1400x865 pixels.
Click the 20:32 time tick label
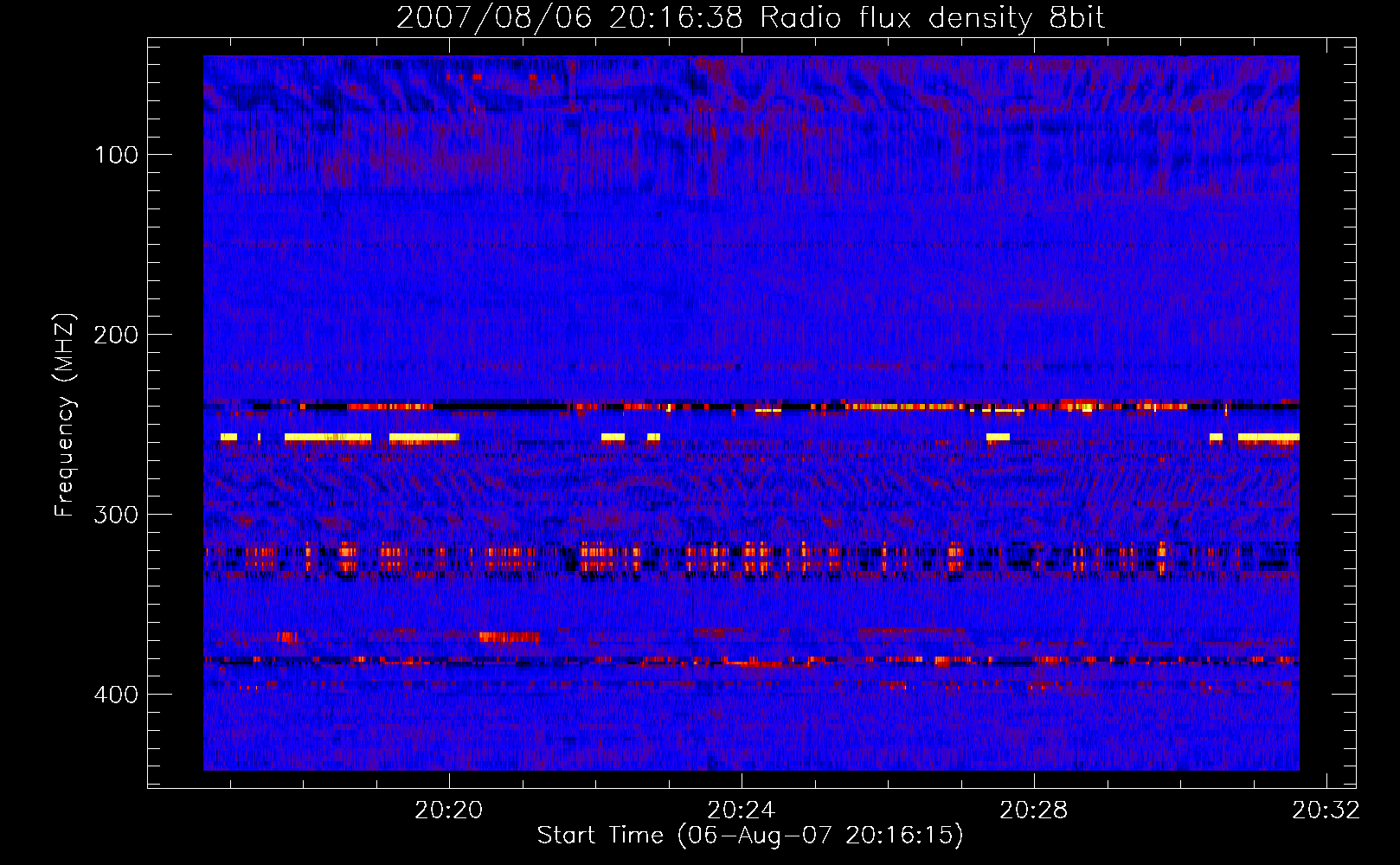[1326, 811]
